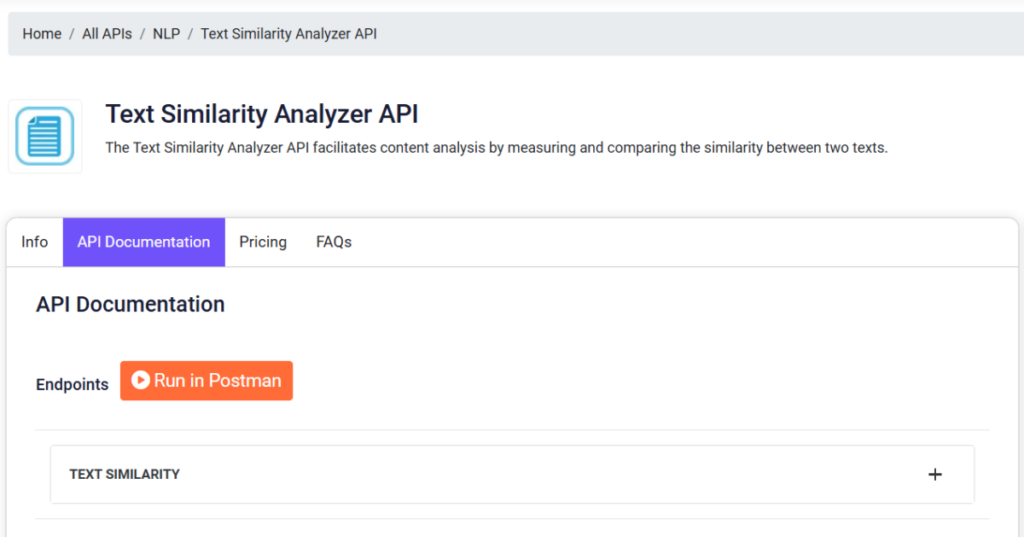The height and width of the screenshot is (537, 1024).
Task: Open the NLP category breadcrumb
Action: [166, 34]
